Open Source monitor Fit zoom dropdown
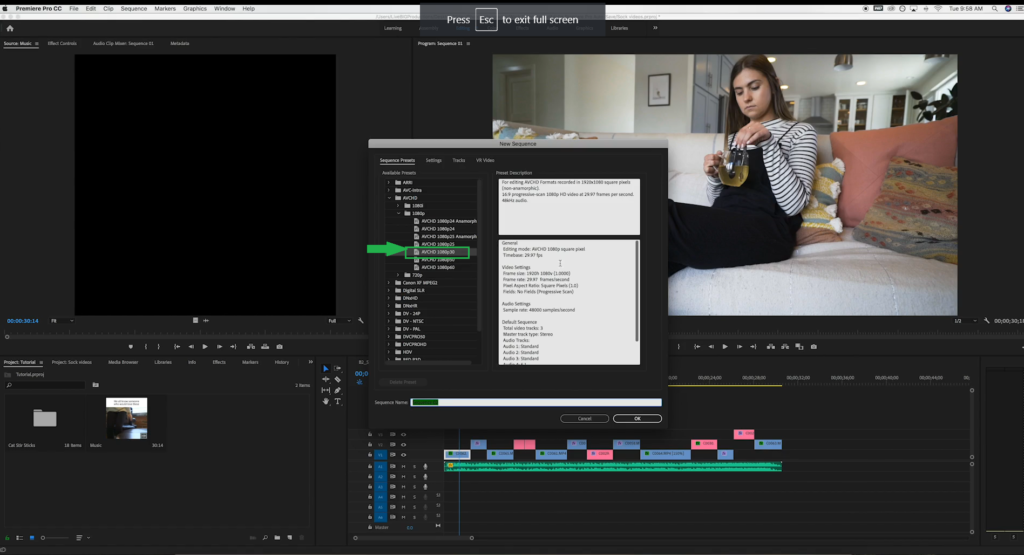 [x=62, y=321]
